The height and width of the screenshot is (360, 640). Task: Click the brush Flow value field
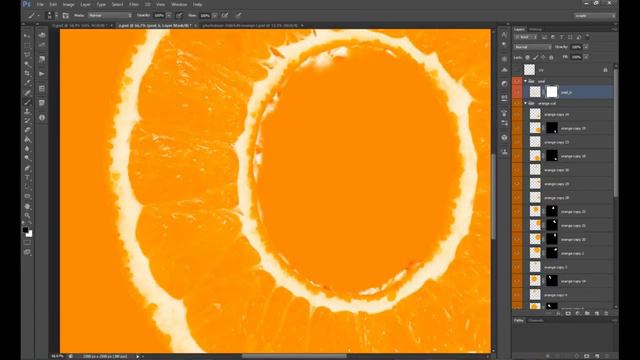click(x=205, y=16)
